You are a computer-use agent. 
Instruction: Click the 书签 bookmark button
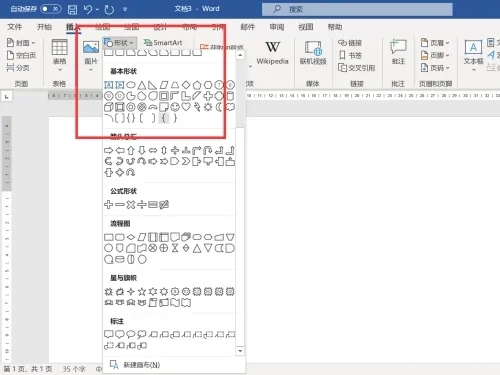pos(350,55)
